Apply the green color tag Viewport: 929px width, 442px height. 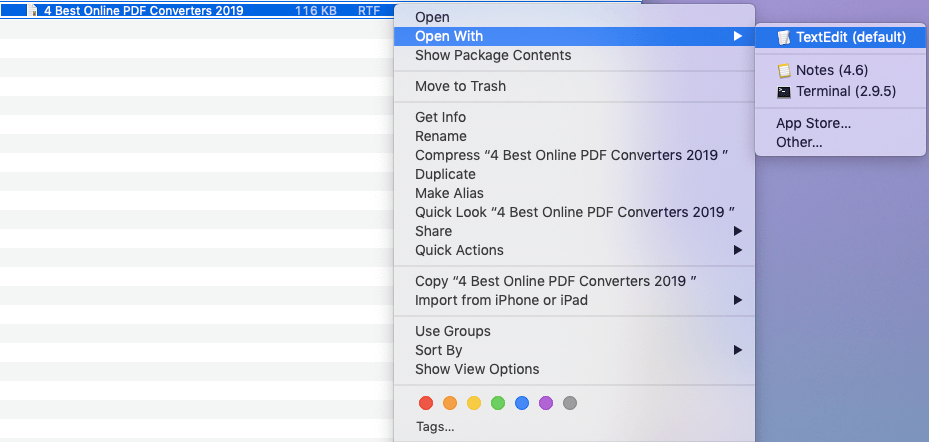tap(498, 403)
